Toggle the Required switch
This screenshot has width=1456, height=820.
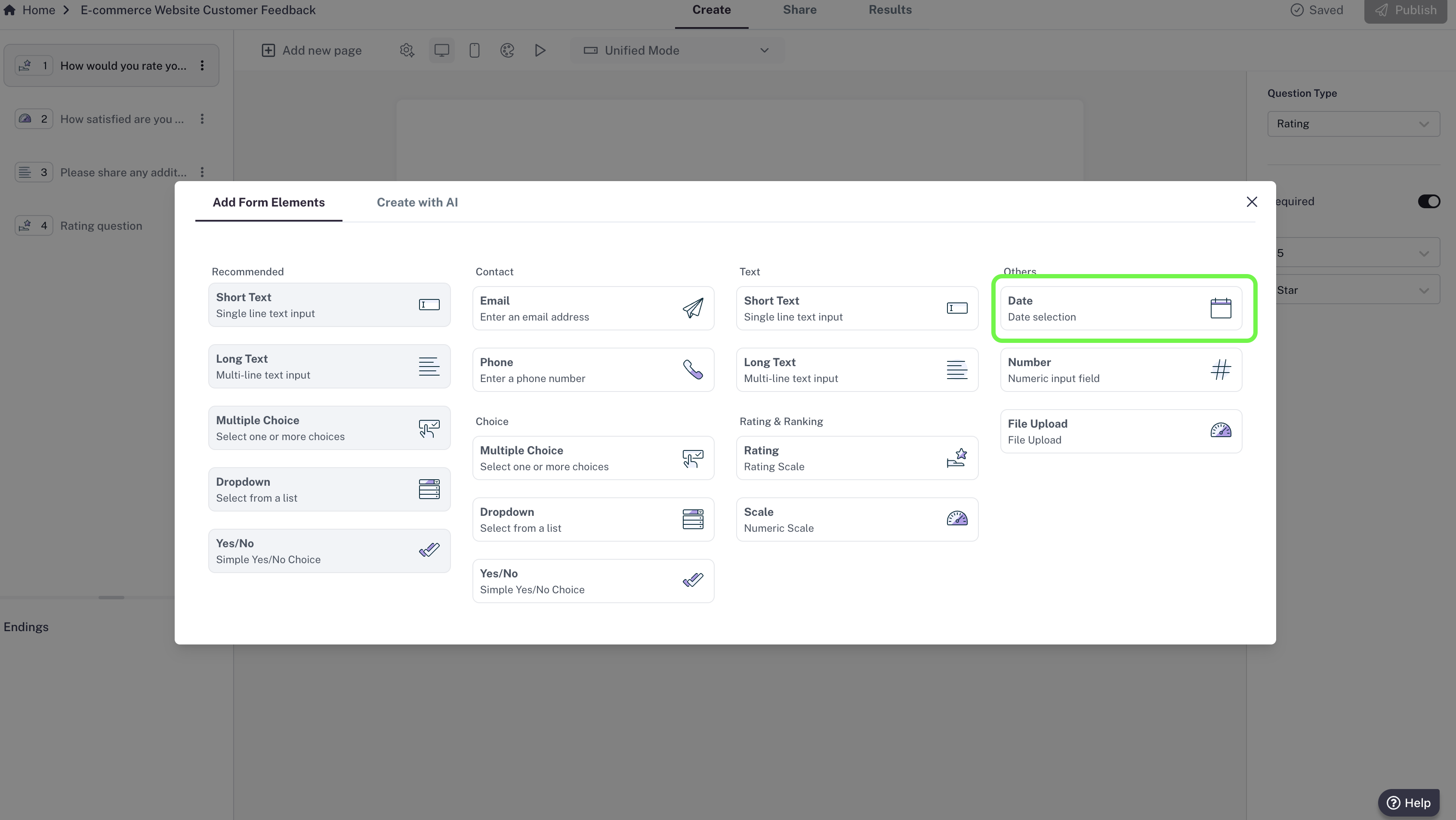click(1428, 202)
